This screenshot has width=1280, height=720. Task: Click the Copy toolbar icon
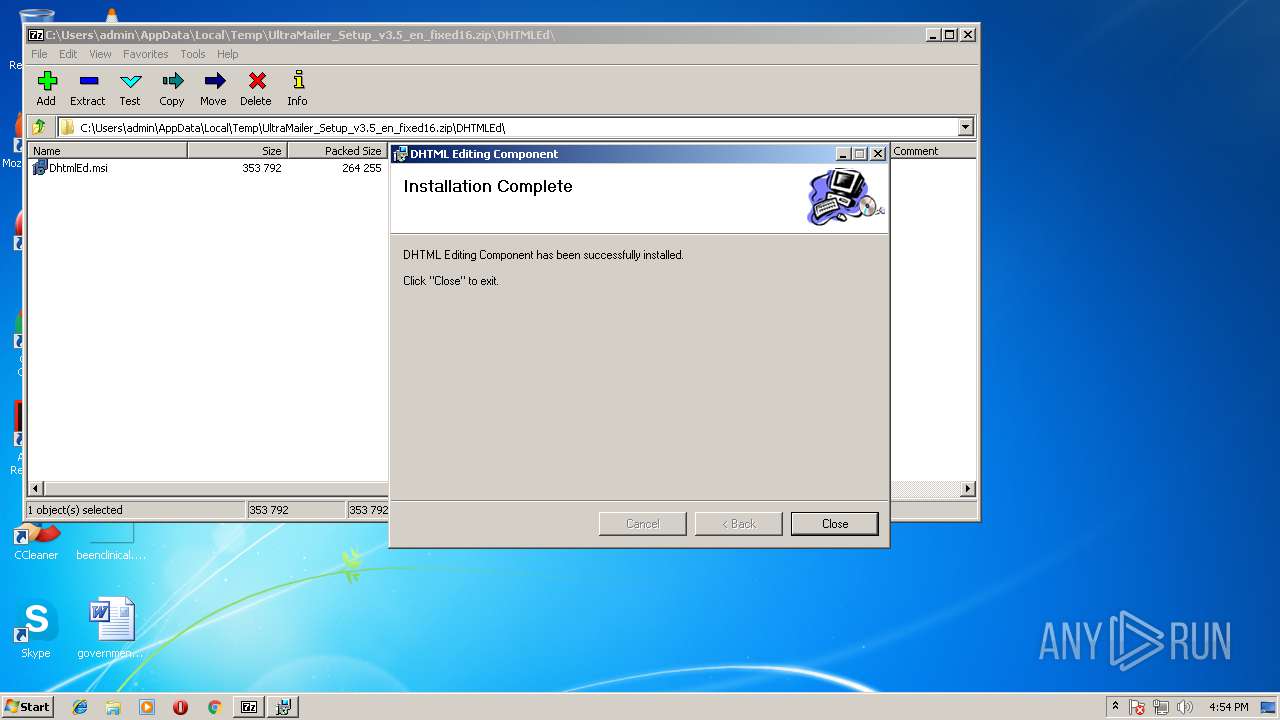click(x=172, y=88)
